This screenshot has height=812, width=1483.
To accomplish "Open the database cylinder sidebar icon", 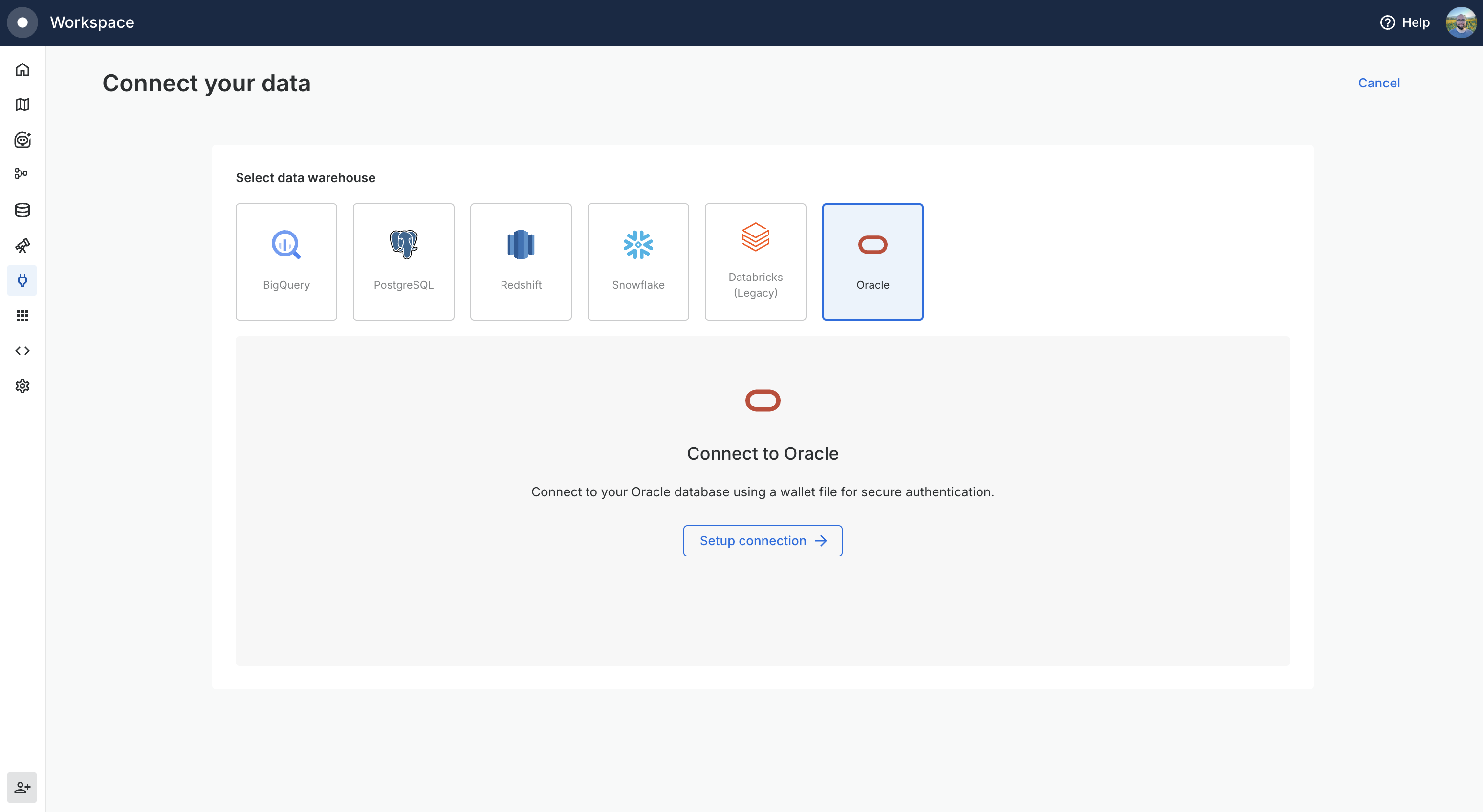I will pos(22,210).
